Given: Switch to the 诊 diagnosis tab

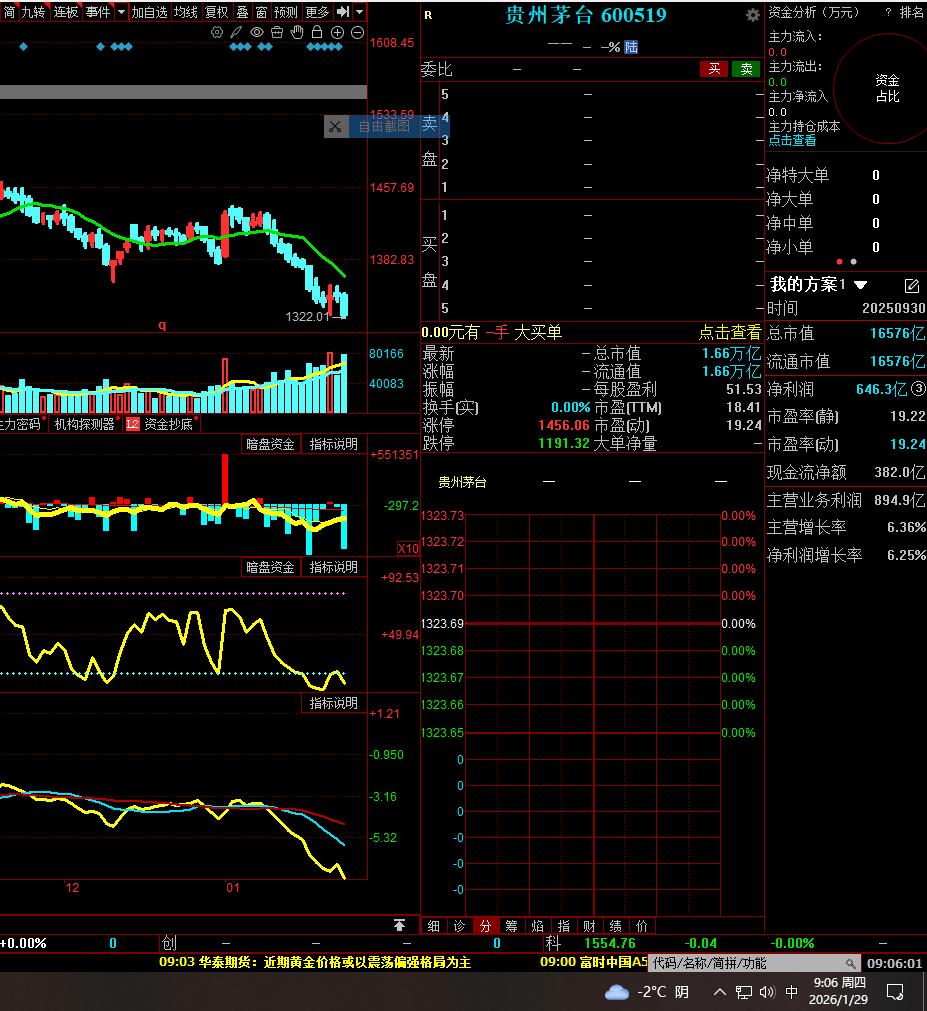Looking at the screenshot, I should tap(460, 926).
